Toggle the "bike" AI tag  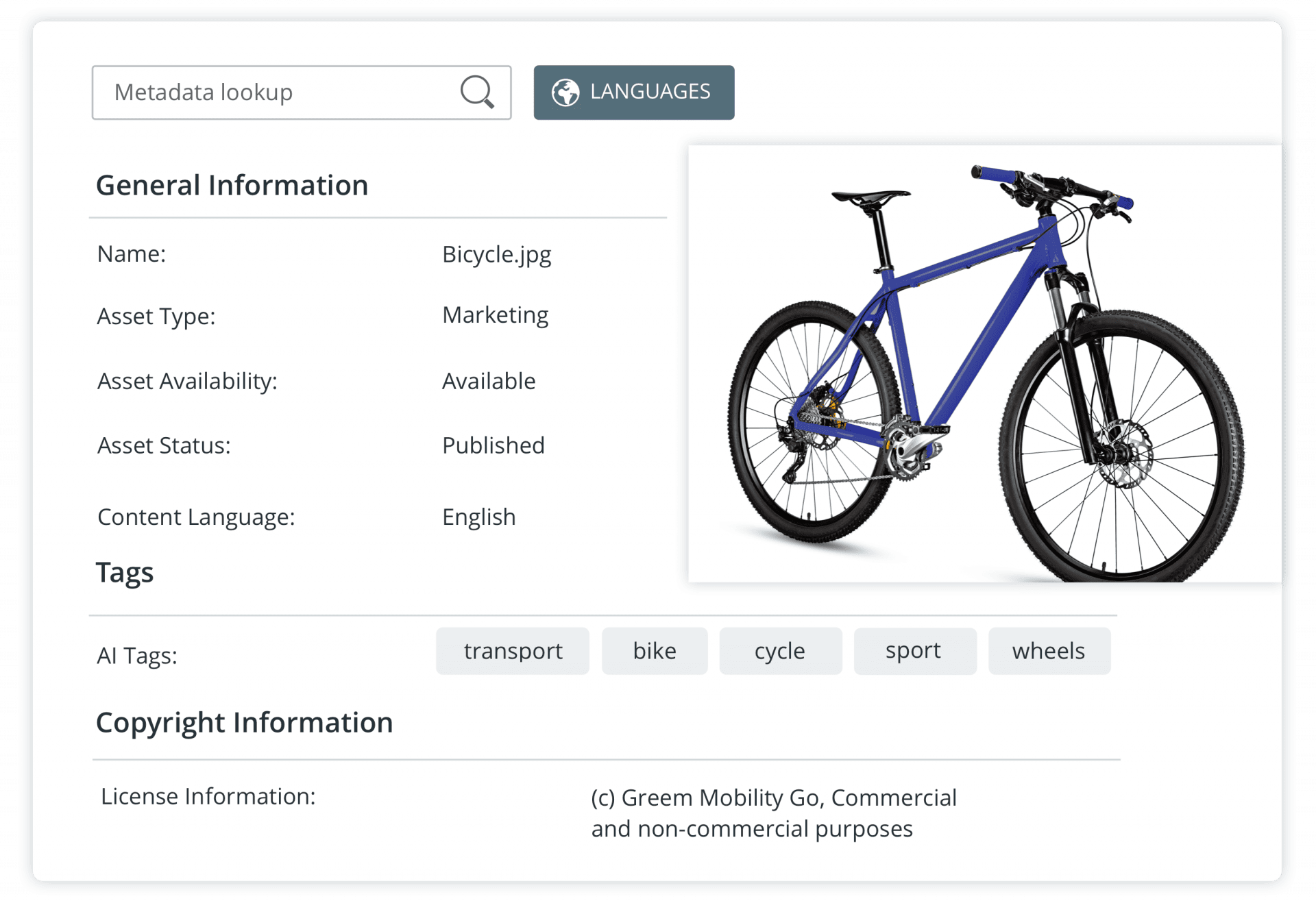[x=654, y=650]
